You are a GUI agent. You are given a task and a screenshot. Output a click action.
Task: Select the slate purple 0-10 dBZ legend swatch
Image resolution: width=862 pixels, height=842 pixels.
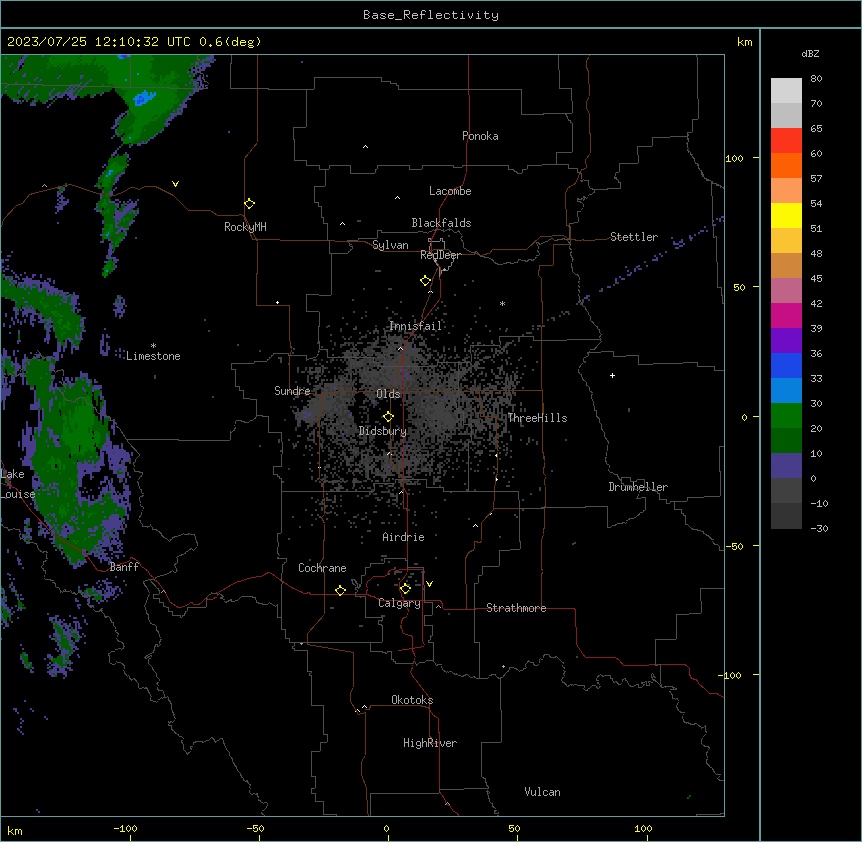pos(786,466)
